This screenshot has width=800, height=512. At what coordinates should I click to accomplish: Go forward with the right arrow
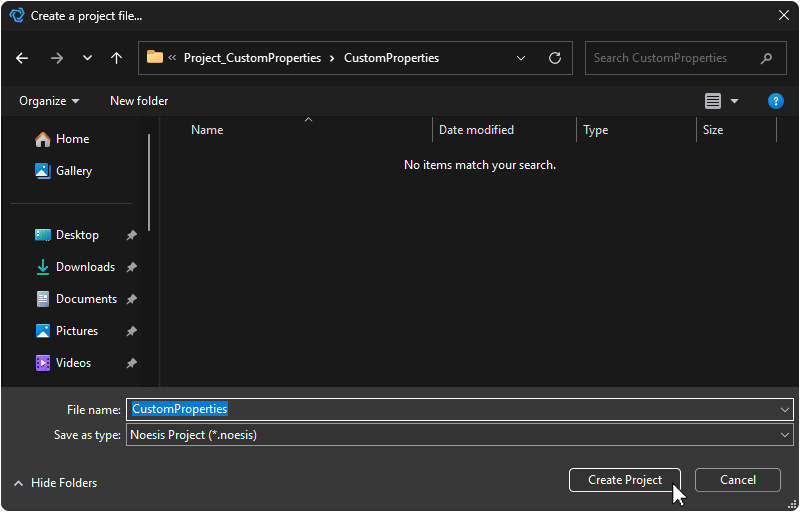click(57, 58)
